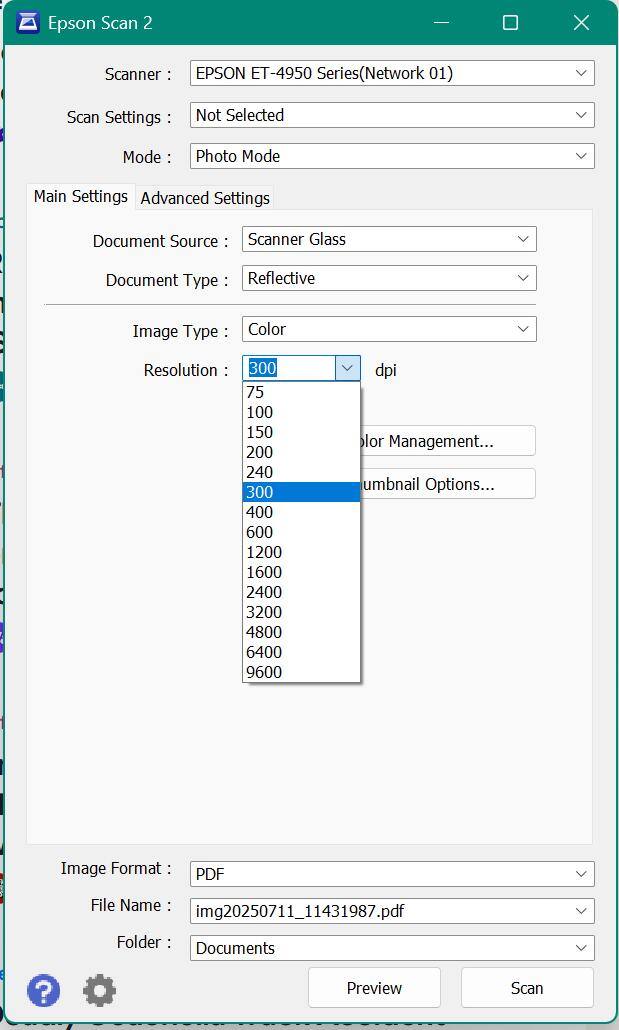This screenshot has width=619, height=1030.
Task: Choose 600 dpi from resolution list
Action: (260, 532)
